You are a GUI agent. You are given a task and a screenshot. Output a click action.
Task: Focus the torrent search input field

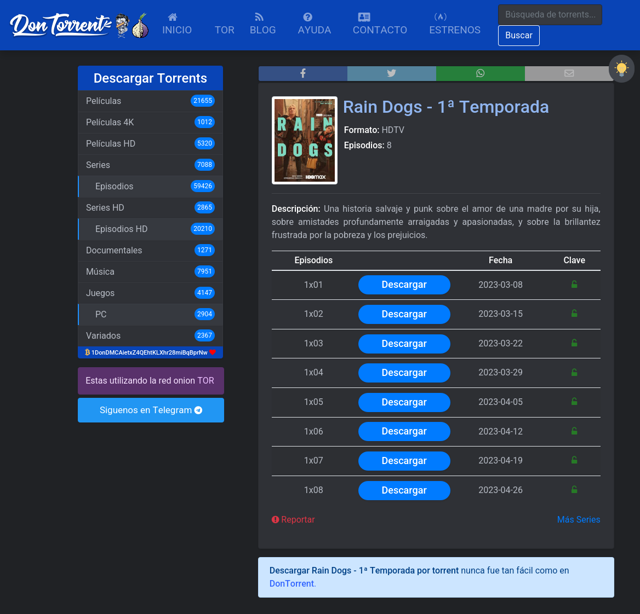549,15
